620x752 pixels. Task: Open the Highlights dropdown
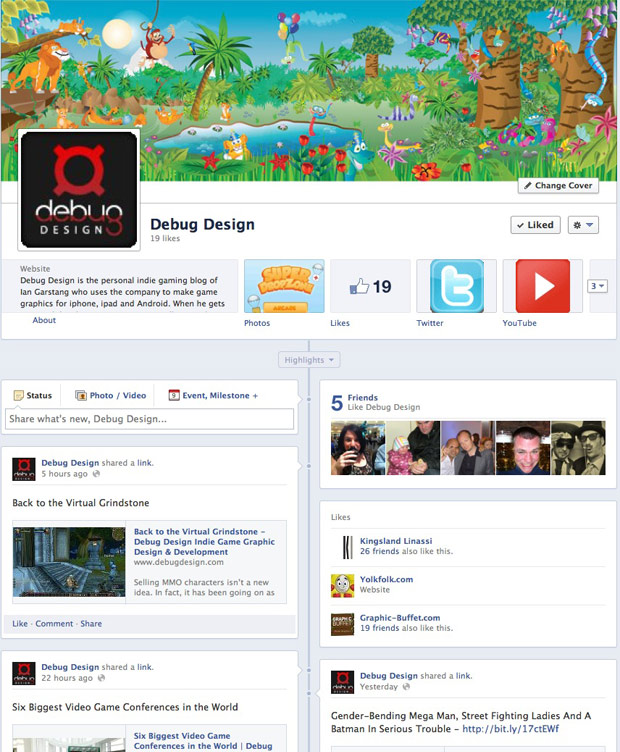tap(309, 360)
